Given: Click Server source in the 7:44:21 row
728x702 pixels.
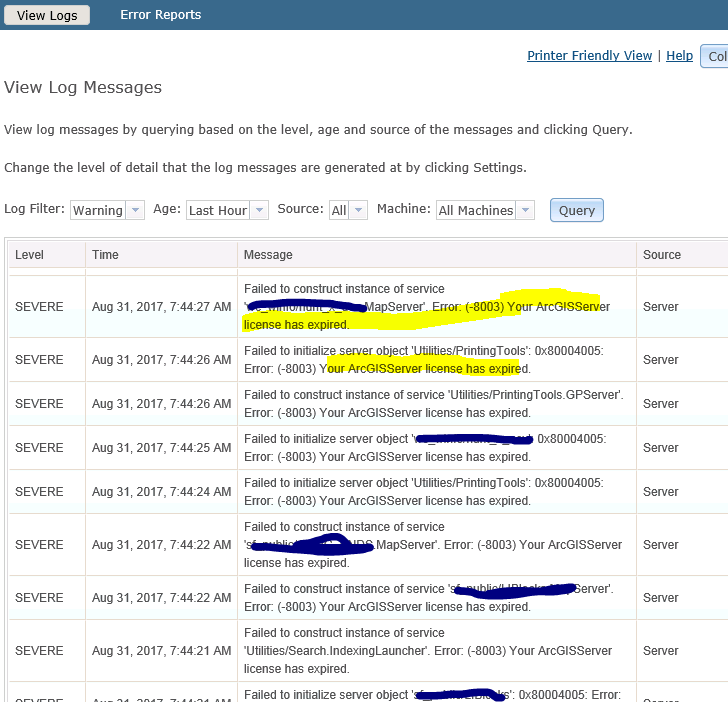Looking at the screenshot, I should click(x=660, y=651).
